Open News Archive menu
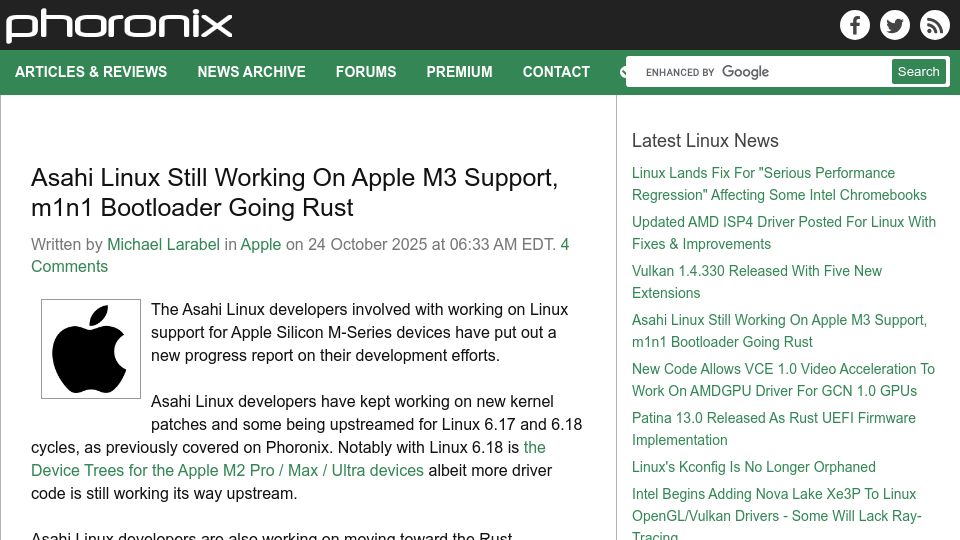The width and height of the screenshot is (960, 540). coord(251,72)
